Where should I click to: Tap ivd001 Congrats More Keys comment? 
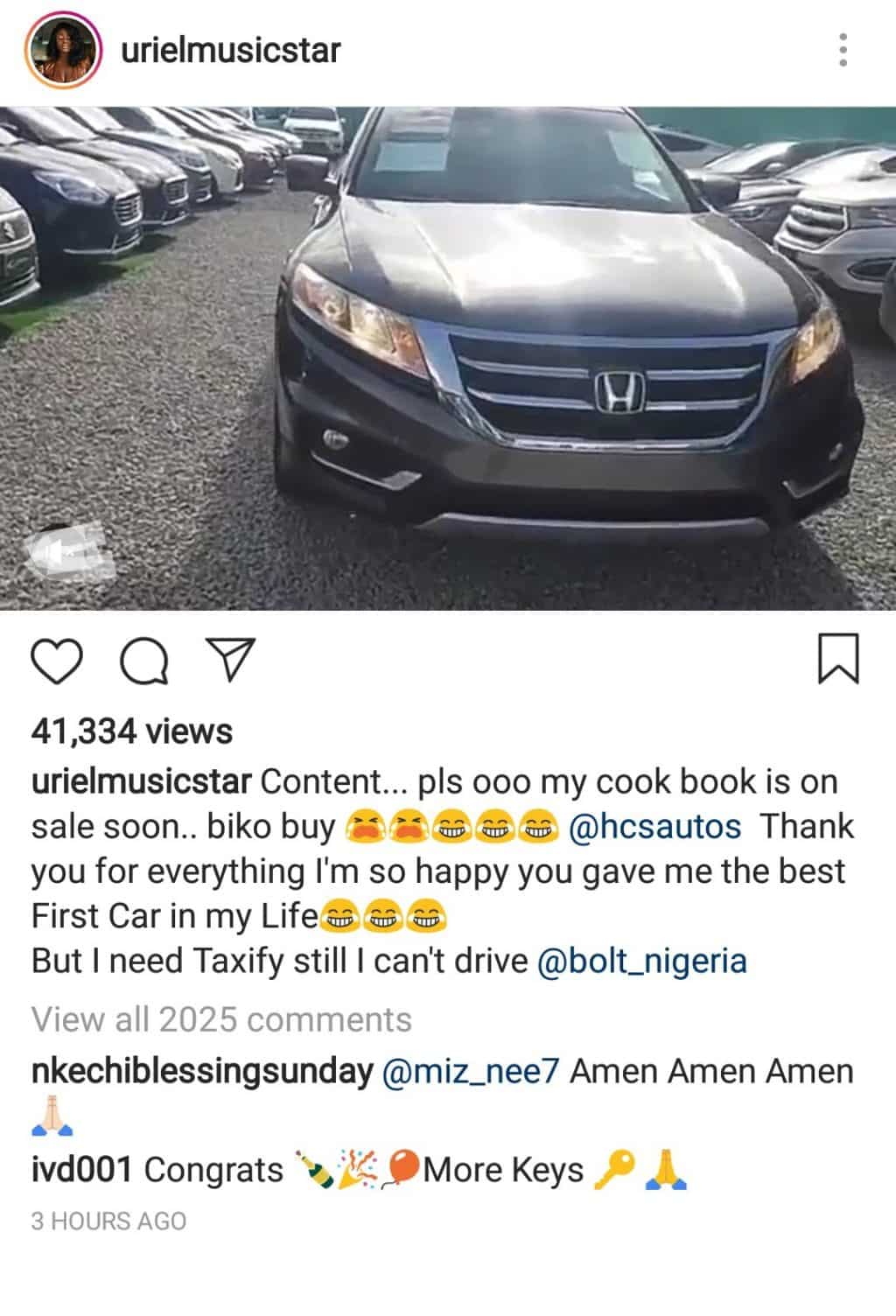[360, 1170]
